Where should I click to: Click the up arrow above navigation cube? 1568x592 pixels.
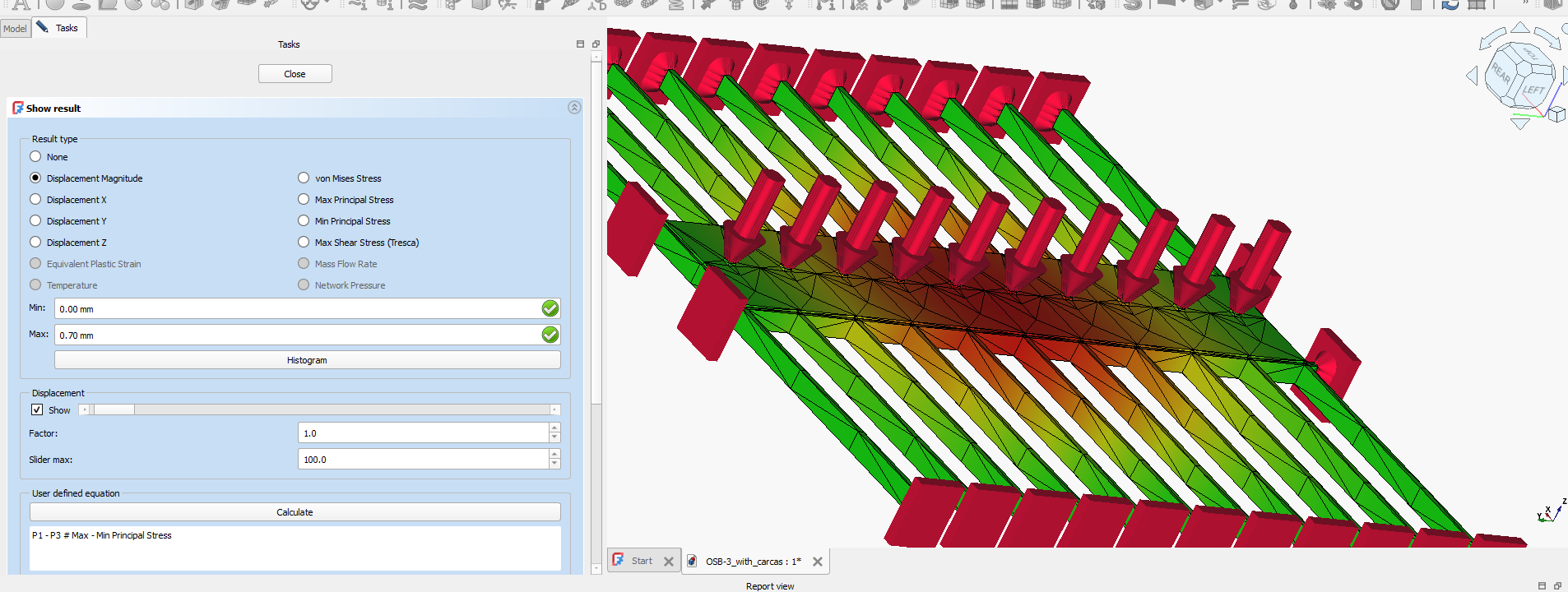(x=1520, y=28)
